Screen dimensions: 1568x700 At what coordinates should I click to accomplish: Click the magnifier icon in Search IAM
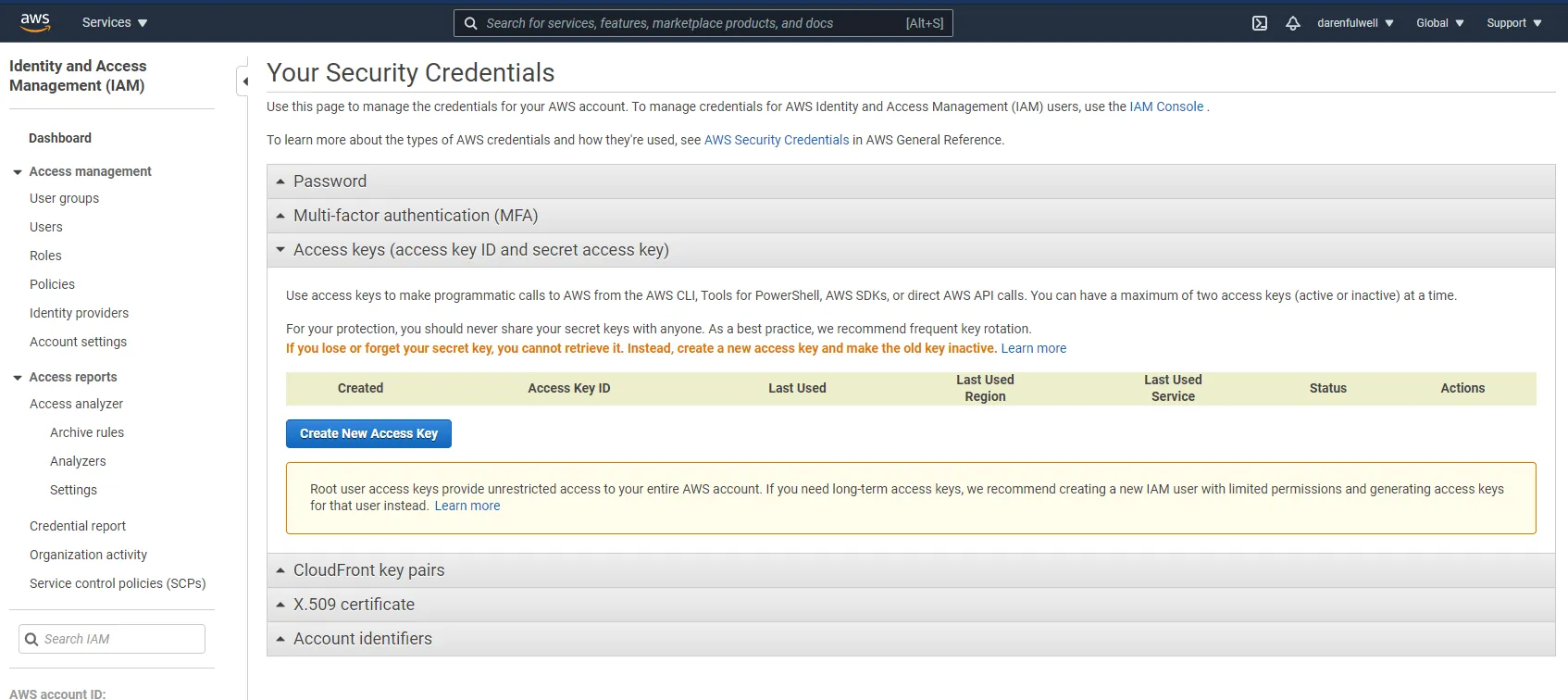point(31,639)
